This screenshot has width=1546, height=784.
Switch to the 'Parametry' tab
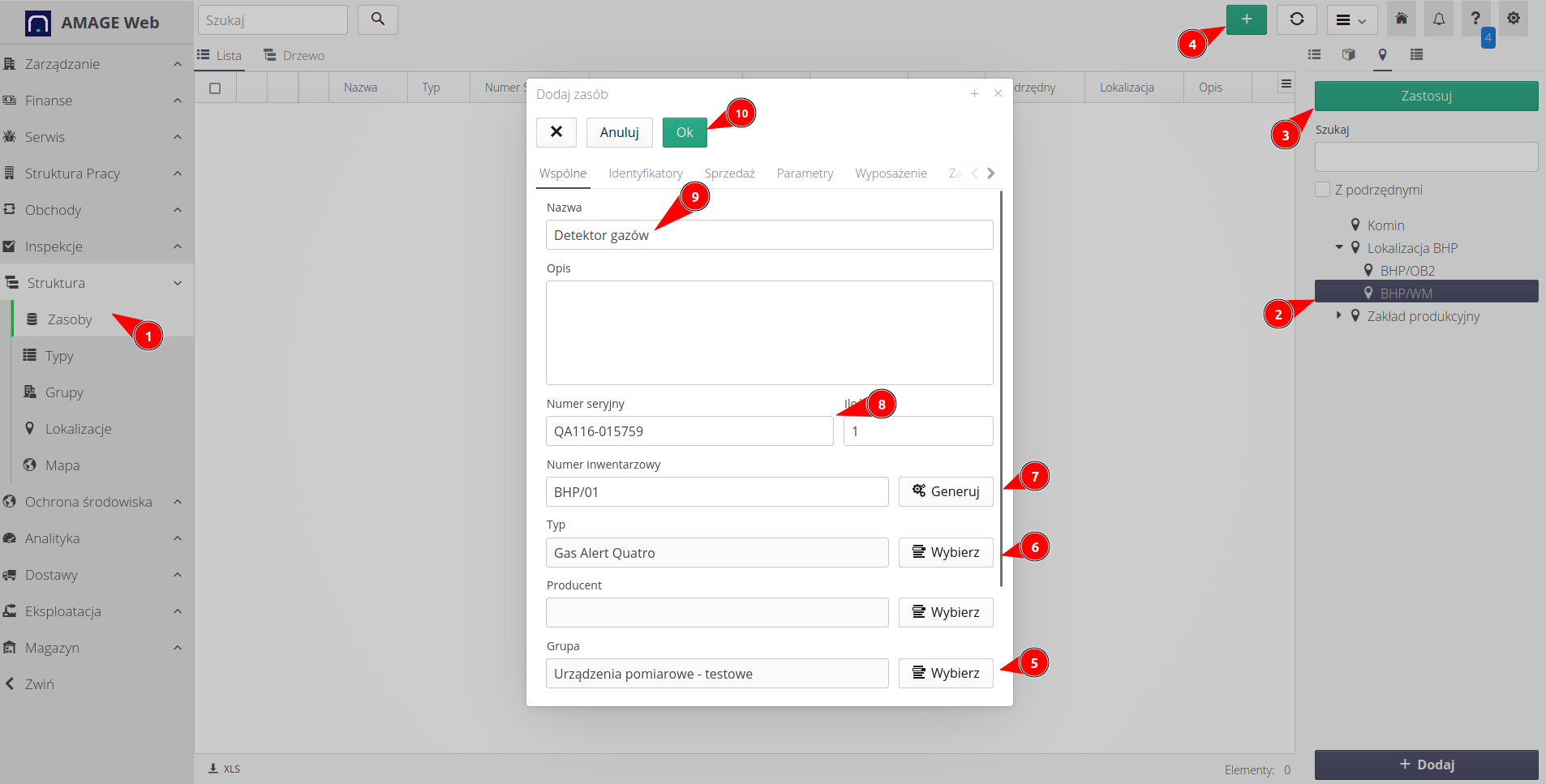click(804, 174)
